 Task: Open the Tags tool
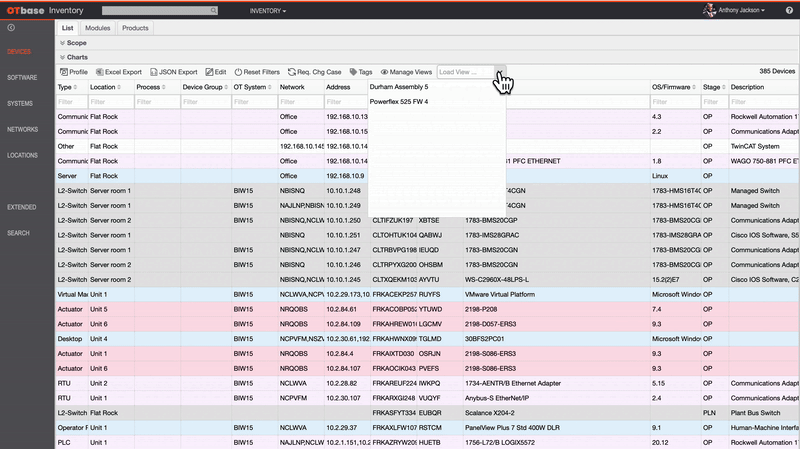tap(361, 72)
